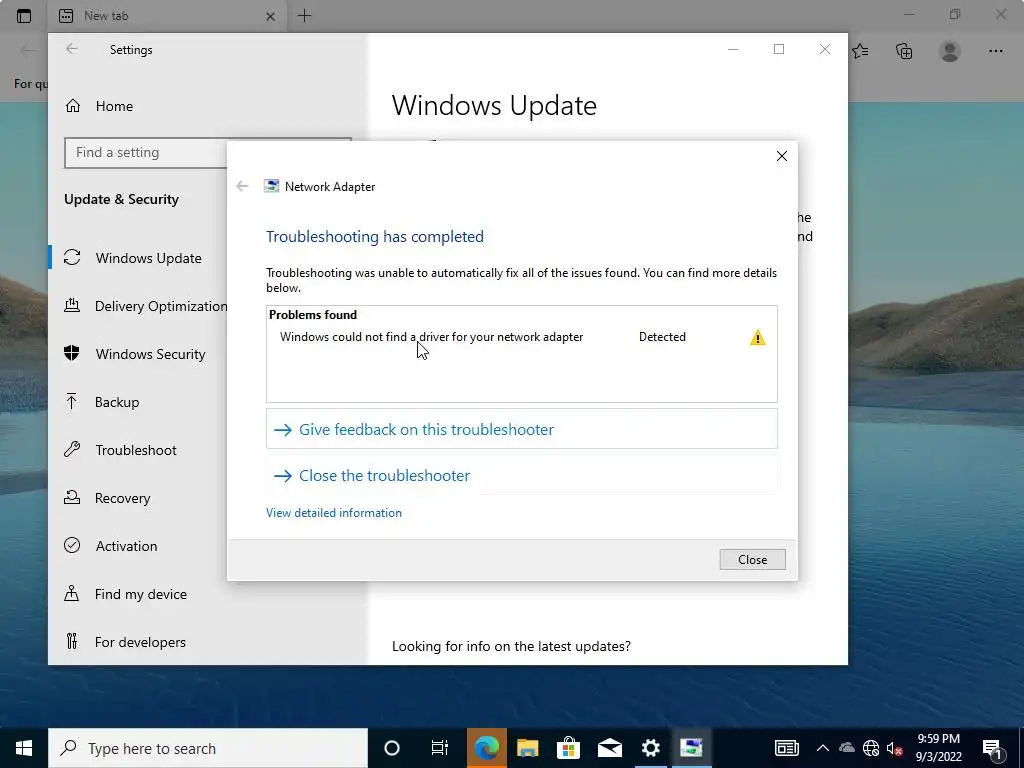Open Mail app from the taskbar
The image size is (1024, 768).
pyautogui.click(x=610, y=748)
